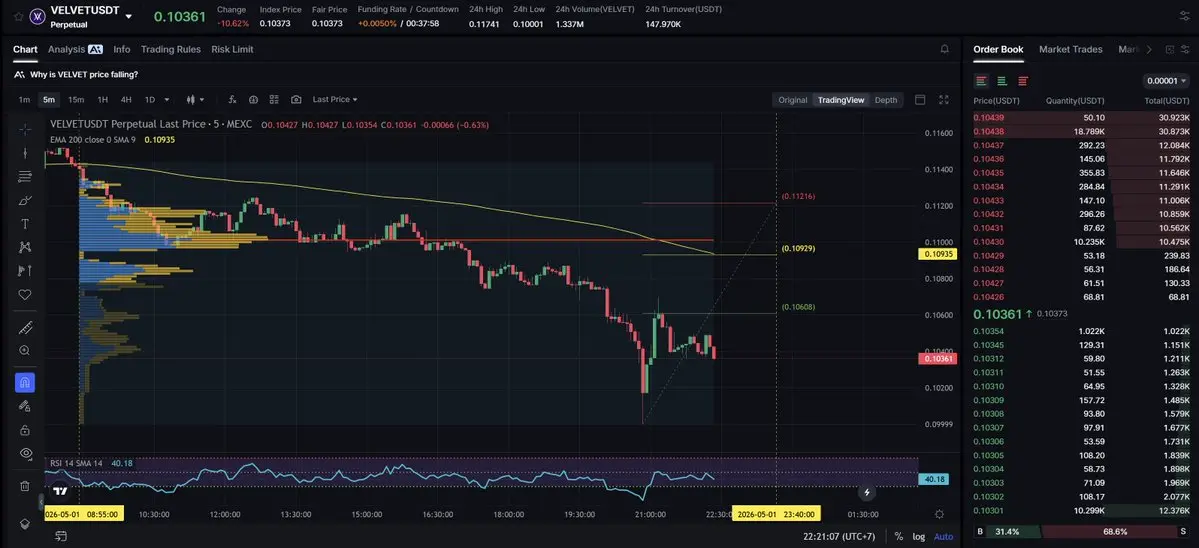Open the Last Price source dropdown
Image resolution: width=1199 pixels, height=548 pixels.
point(335,99)
